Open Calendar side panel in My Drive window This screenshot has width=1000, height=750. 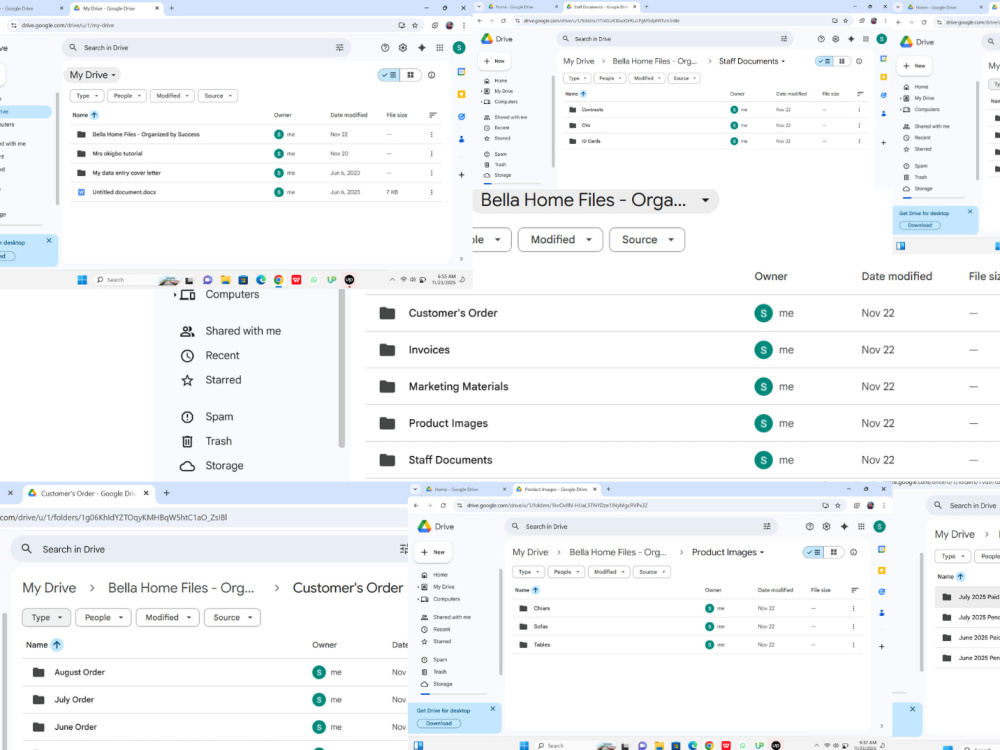(x=462, y=72)
